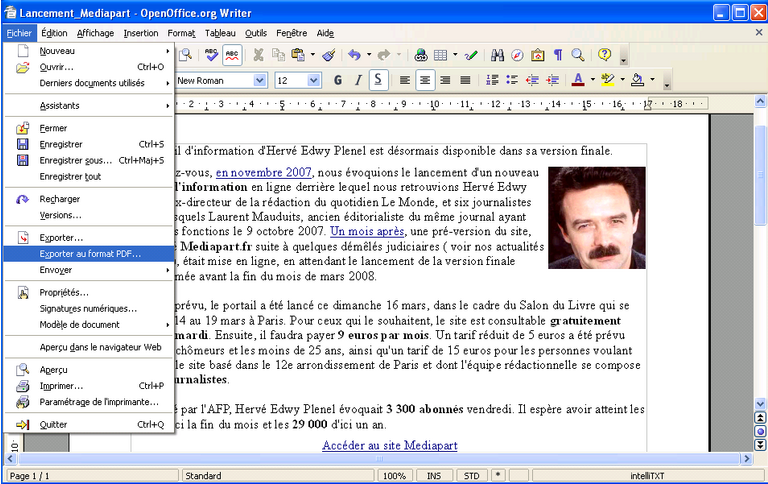Open the Navigator compass icon

click(x=517, y=55)
